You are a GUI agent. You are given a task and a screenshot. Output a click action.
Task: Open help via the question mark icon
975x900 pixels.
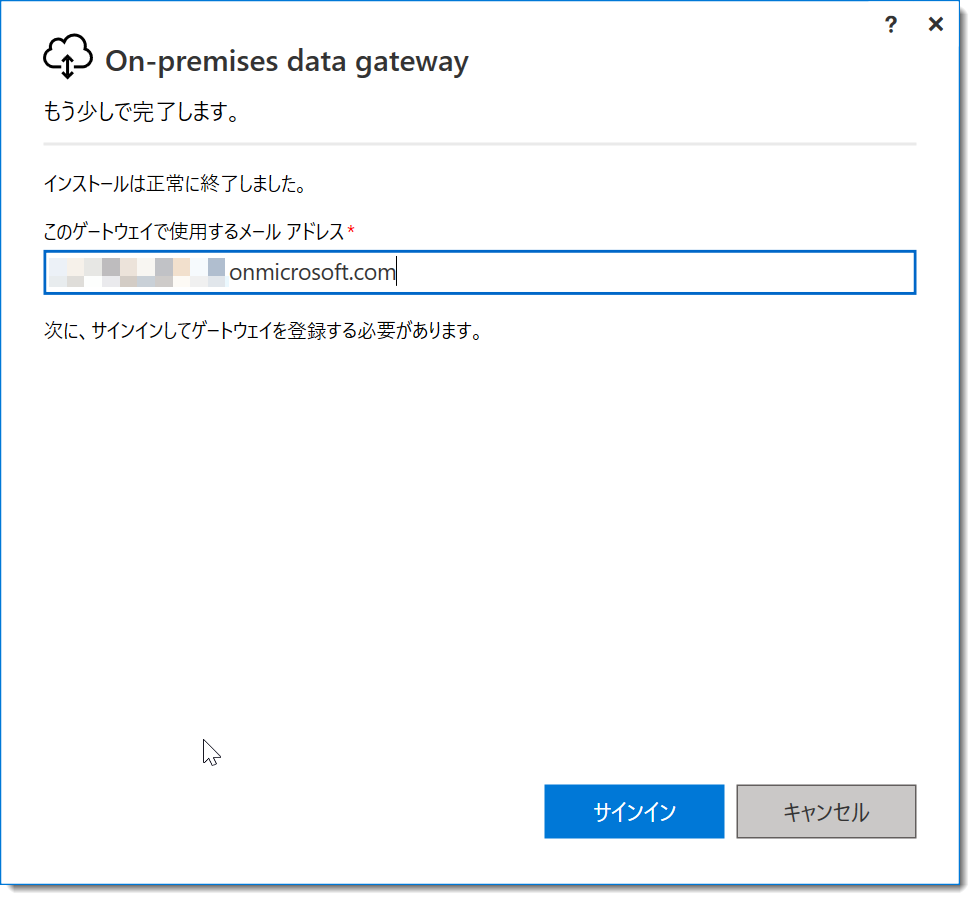pyautogui.click(x=890, y=24)
